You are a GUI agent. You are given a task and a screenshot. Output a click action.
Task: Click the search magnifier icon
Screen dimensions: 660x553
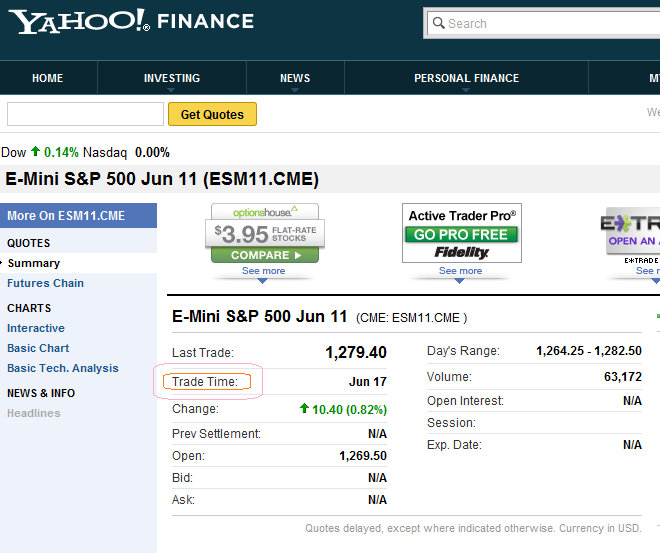tap(438, 24)
